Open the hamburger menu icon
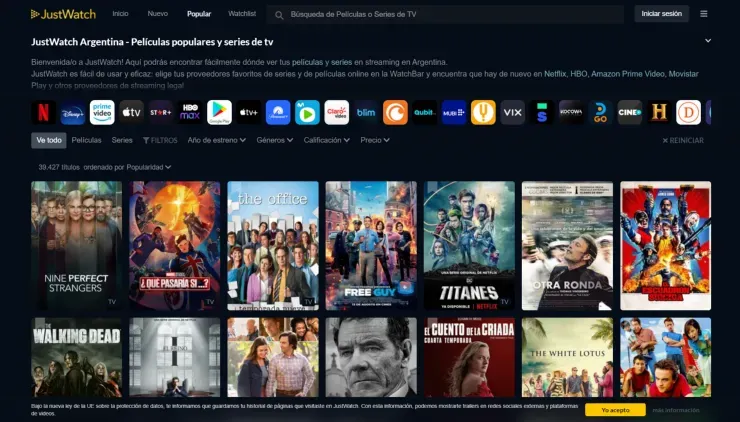The image size is (740, 422). 704,14
